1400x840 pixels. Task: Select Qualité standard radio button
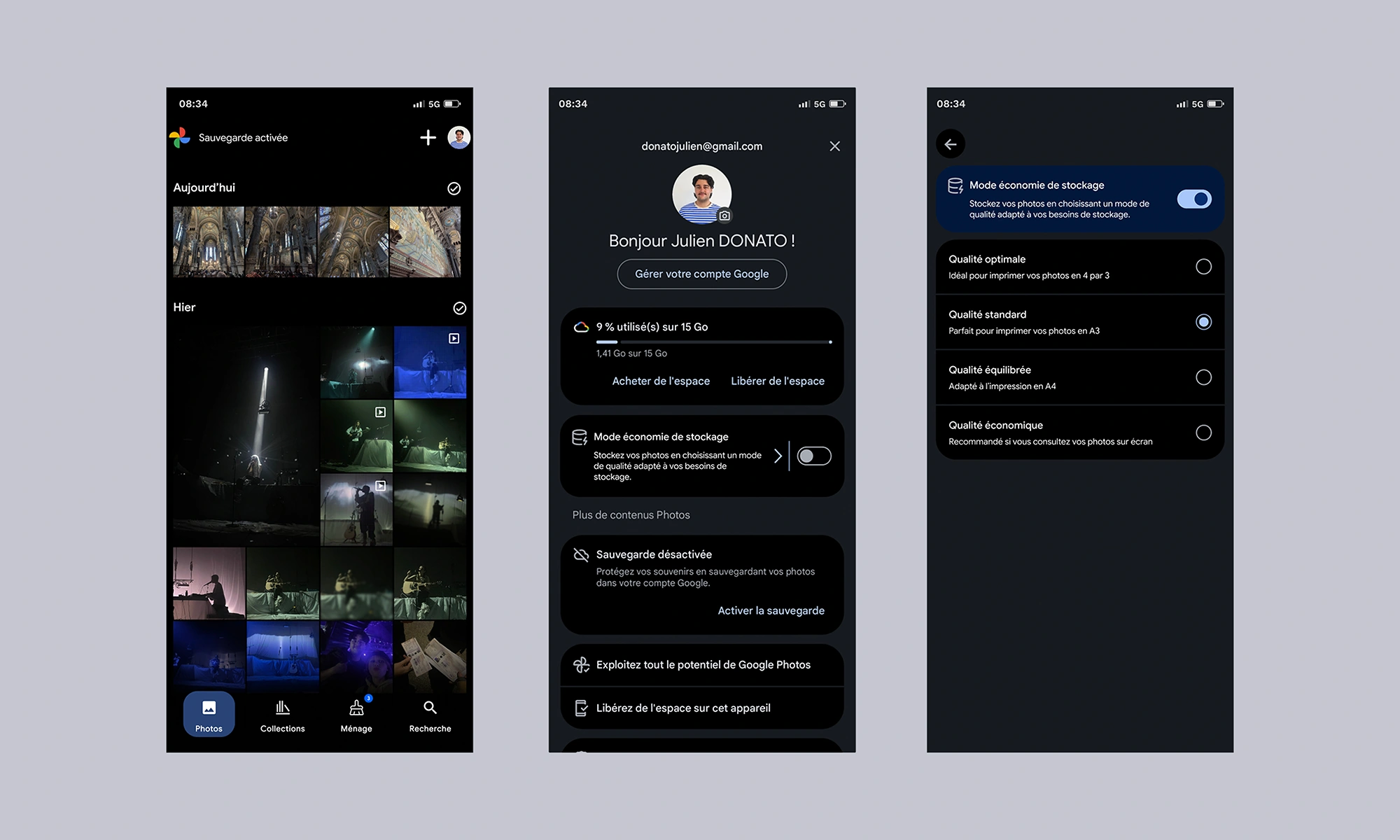pyautogui.click(x=1203, y=322)
